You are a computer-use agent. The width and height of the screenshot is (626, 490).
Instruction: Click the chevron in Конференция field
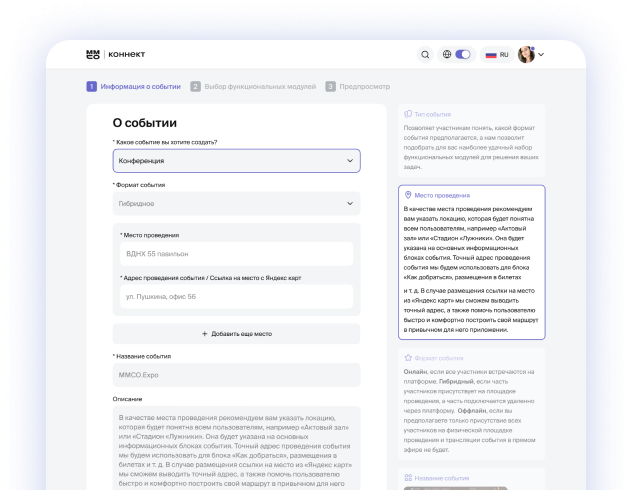click(350, 161)
